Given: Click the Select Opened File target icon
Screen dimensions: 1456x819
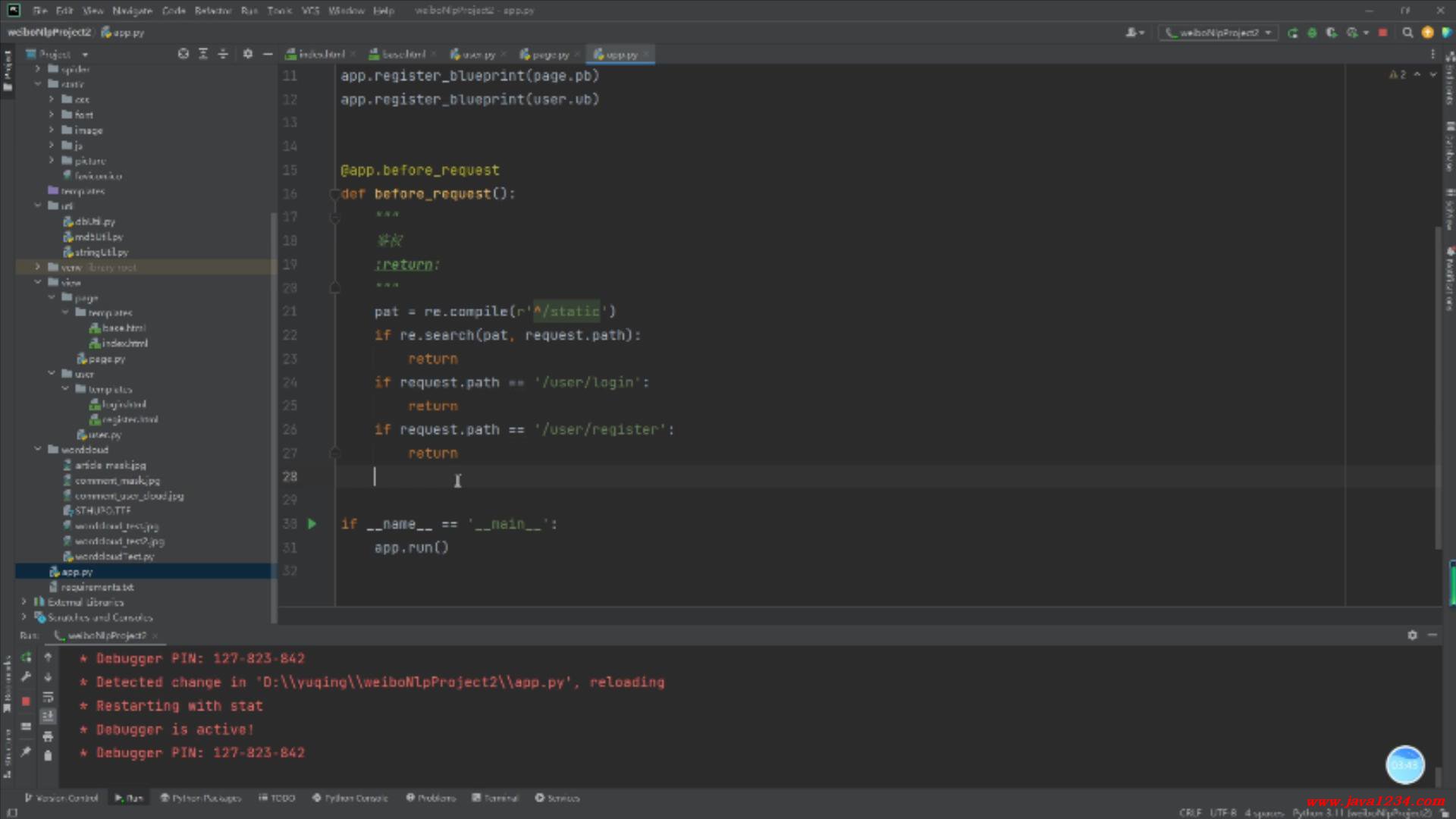Looking at the screenshot, I should (183, 54).
